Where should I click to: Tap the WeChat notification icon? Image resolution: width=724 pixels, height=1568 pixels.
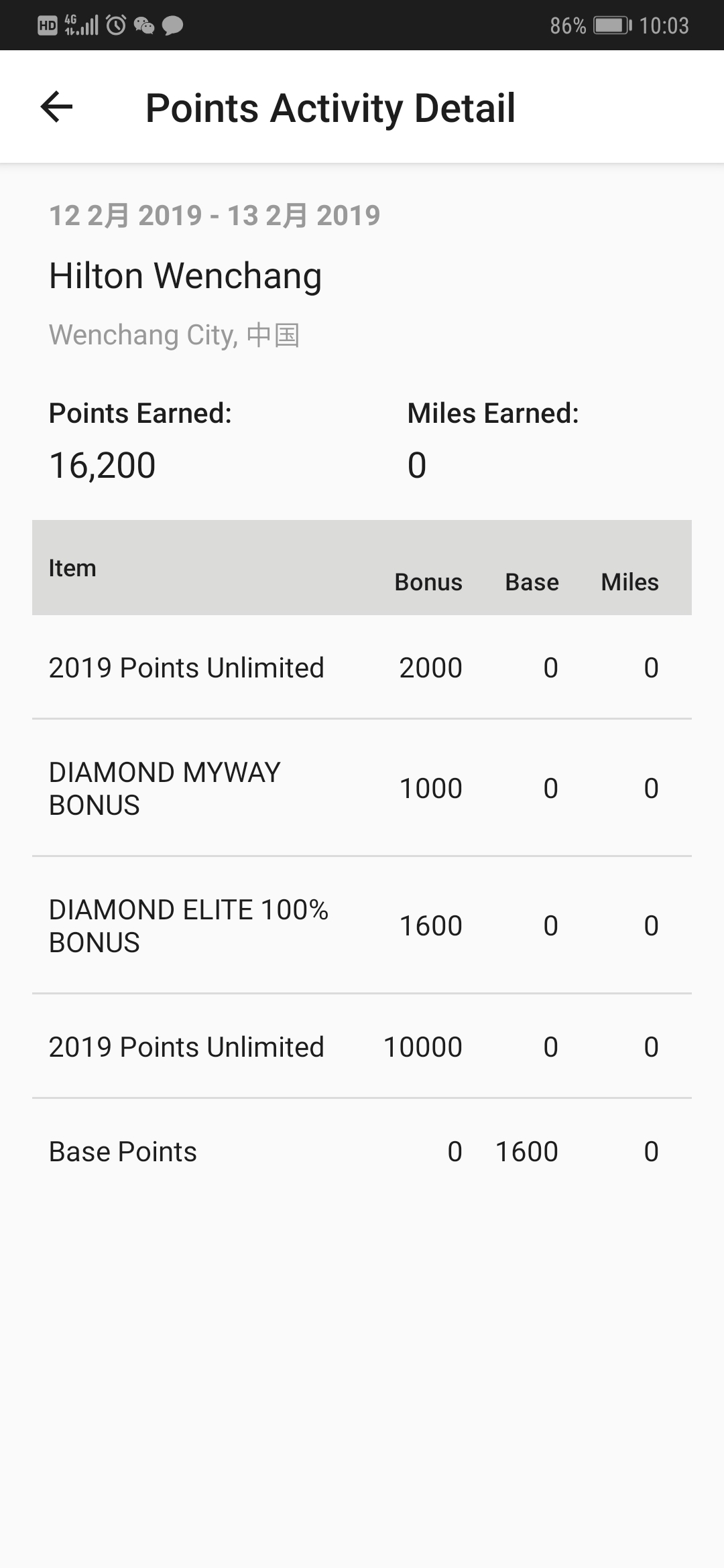pyautogui.click(x=144, y=26)
